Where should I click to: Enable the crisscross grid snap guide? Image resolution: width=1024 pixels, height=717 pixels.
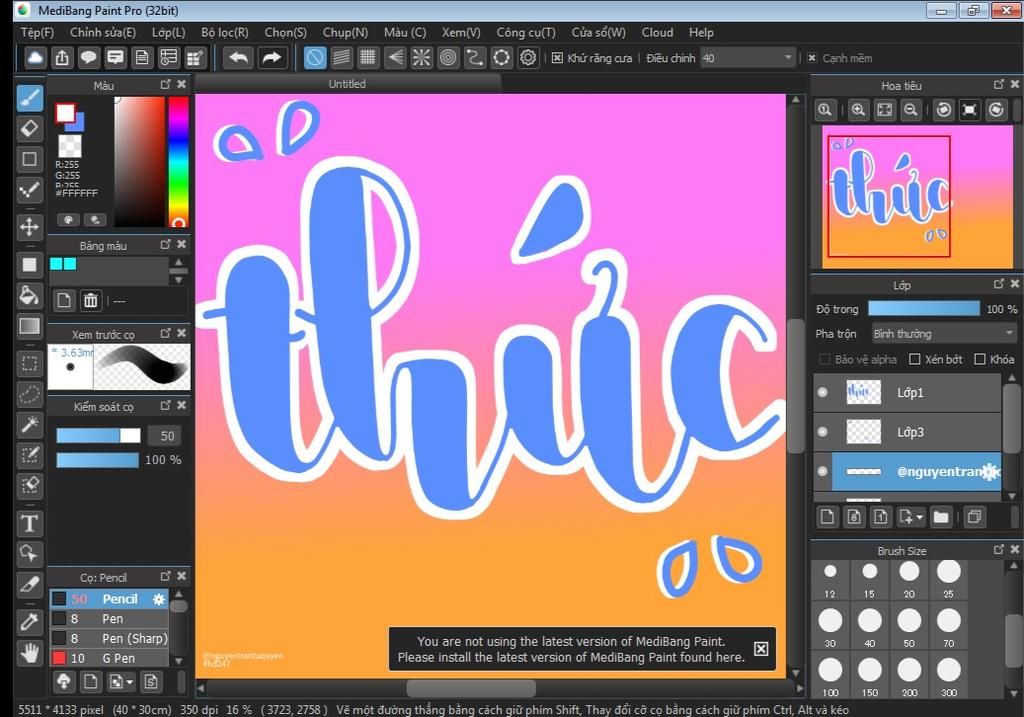pyautogui.click(x=368, y=58)
